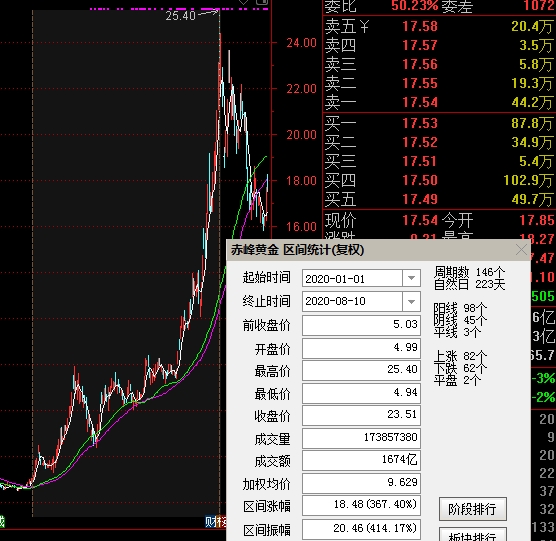Click the ¥ icon beside 卖五
Image resolution: width=556 pixels, height=541 pixels.
click(x=364, y=26)
